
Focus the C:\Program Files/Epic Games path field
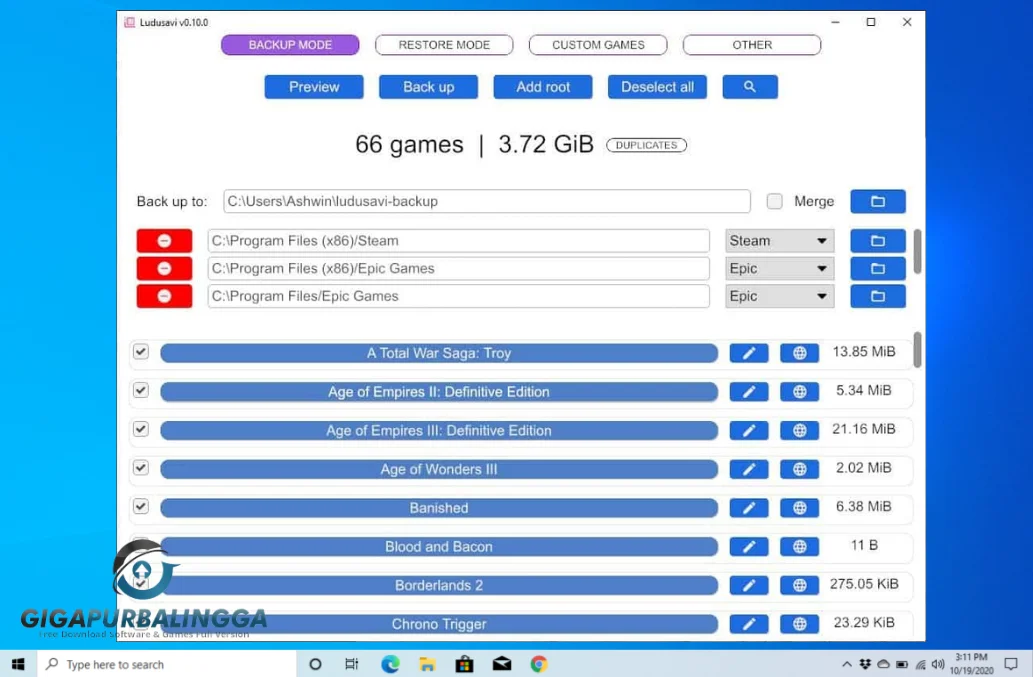(459, 296)
